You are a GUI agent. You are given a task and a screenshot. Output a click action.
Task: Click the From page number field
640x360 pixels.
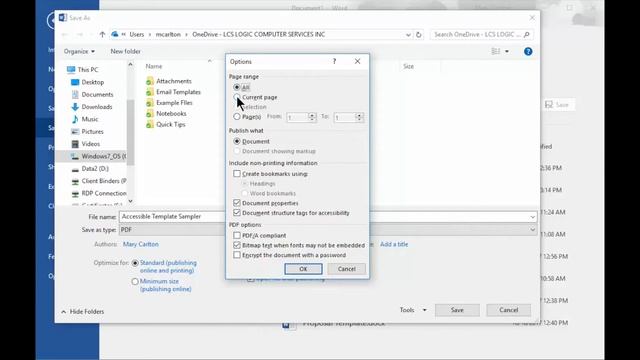(x=297, y=118)
